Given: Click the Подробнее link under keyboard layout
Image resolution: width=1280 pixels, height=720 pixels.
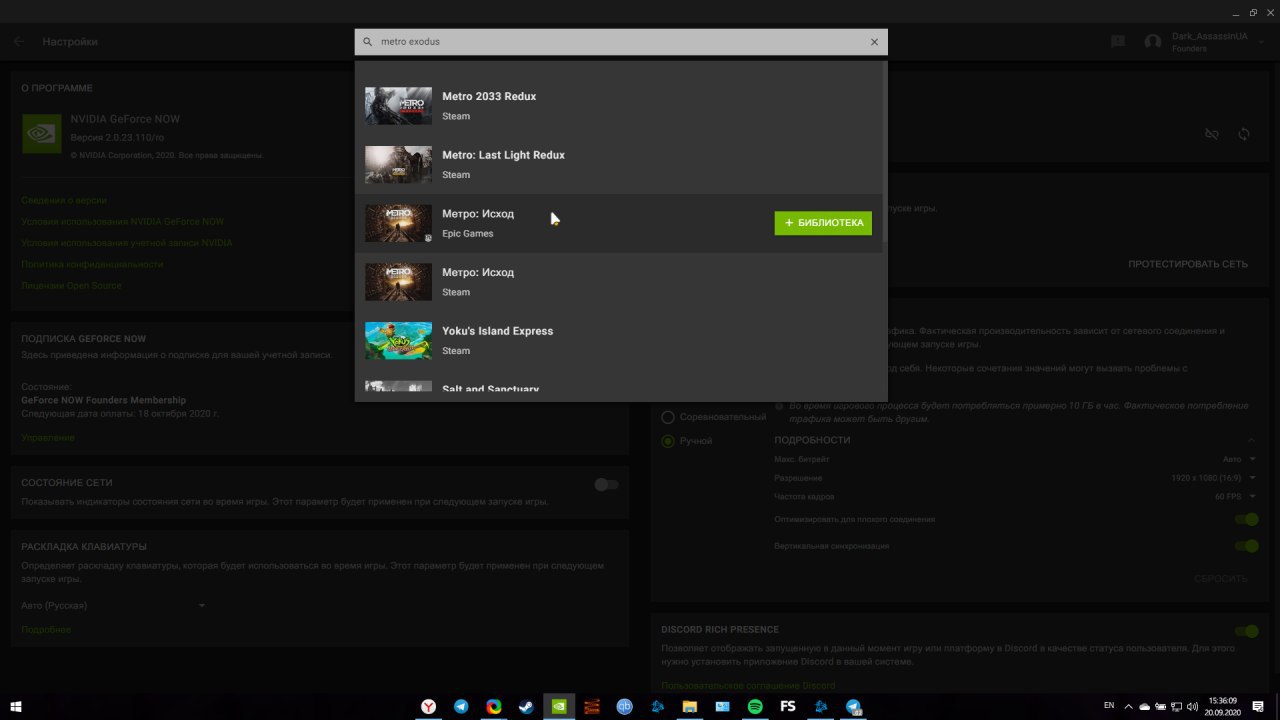Looking at the screenshot, I should pyautogui.click(x=46, y=630).
